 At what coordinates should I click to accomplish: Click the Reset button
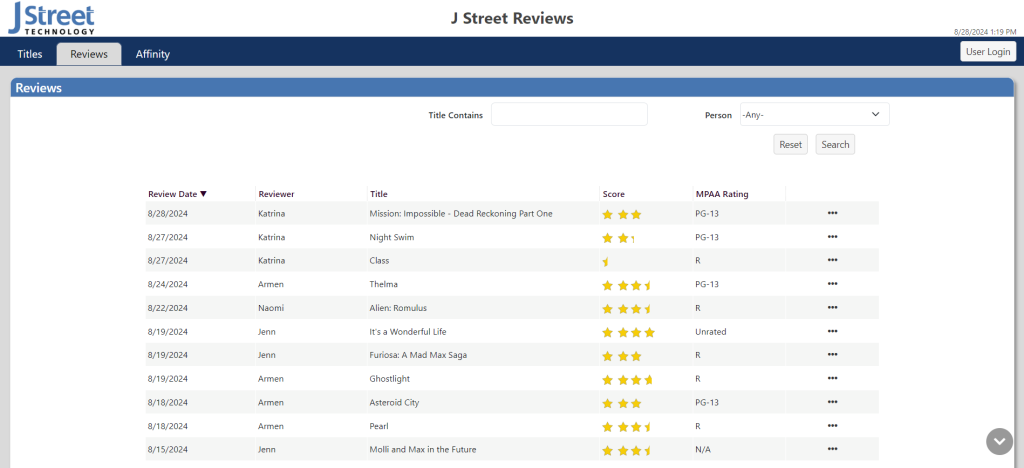coord(790,145)
